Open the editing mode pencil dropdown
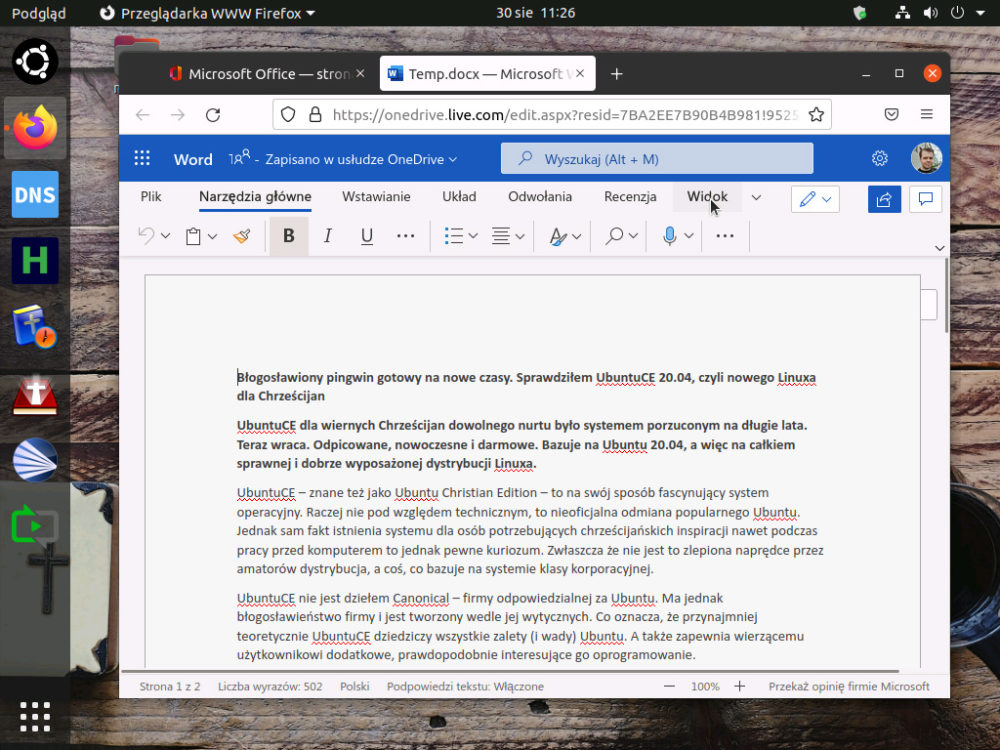The image size is (1000, 750). (815, 200)
